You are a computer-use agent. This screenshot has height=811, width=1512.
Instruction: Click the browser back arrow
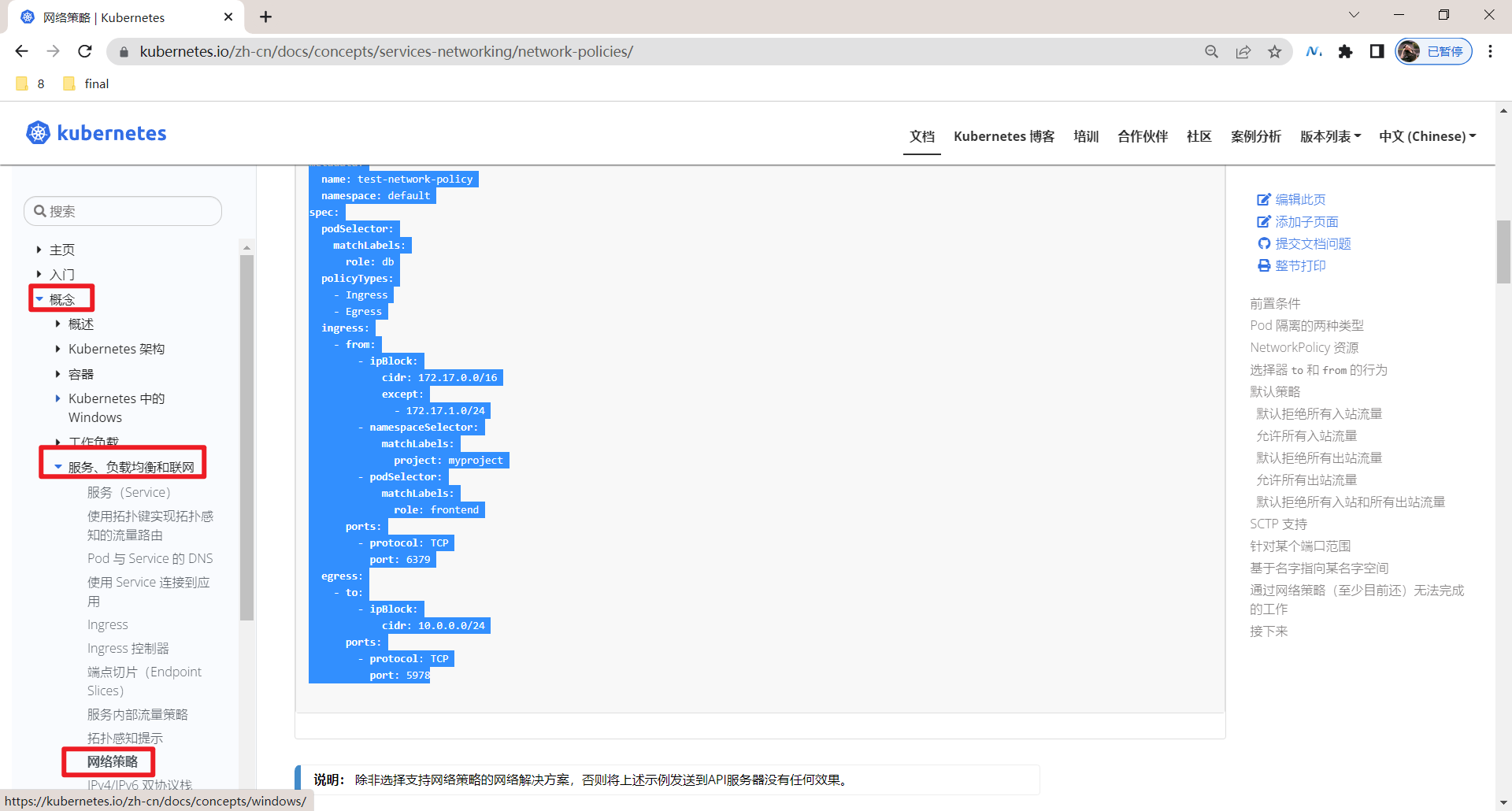point(21,51)
